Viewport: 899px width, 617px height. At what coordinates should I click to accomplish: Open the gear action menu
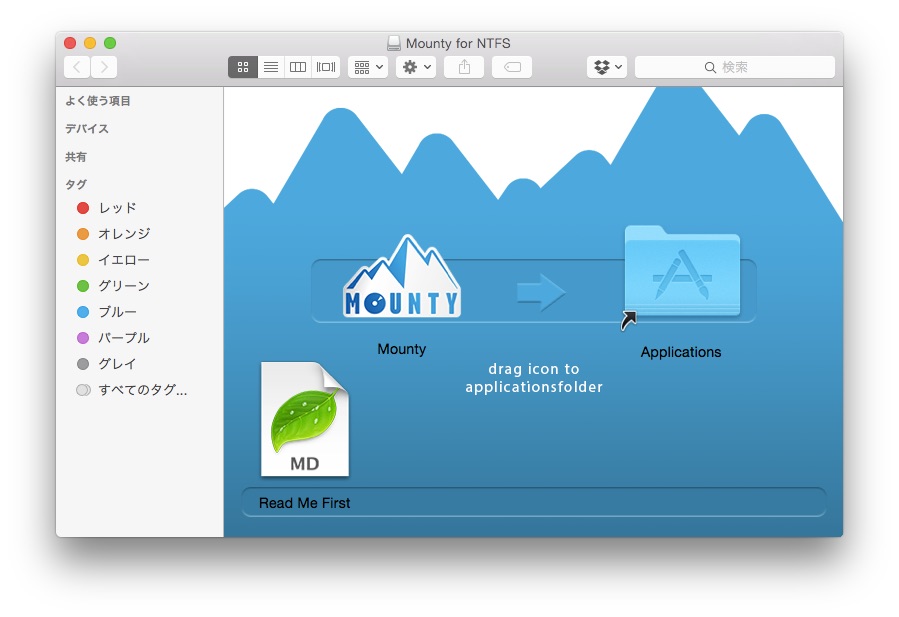[416, 67]
